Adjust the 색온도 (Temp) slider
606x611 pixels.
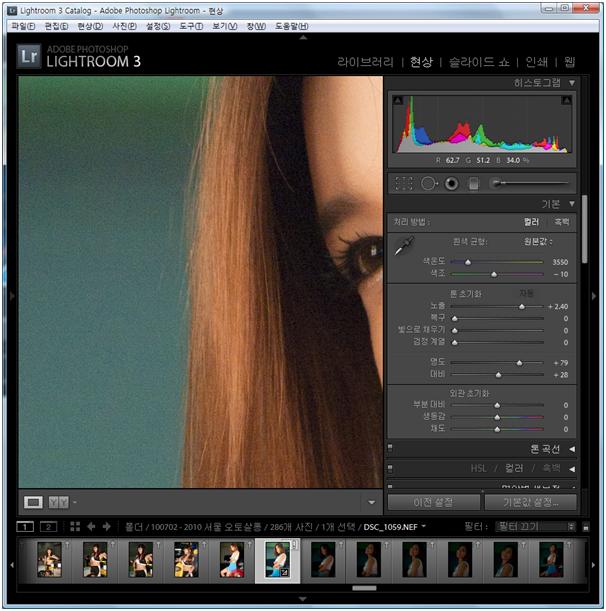[468, 262]
